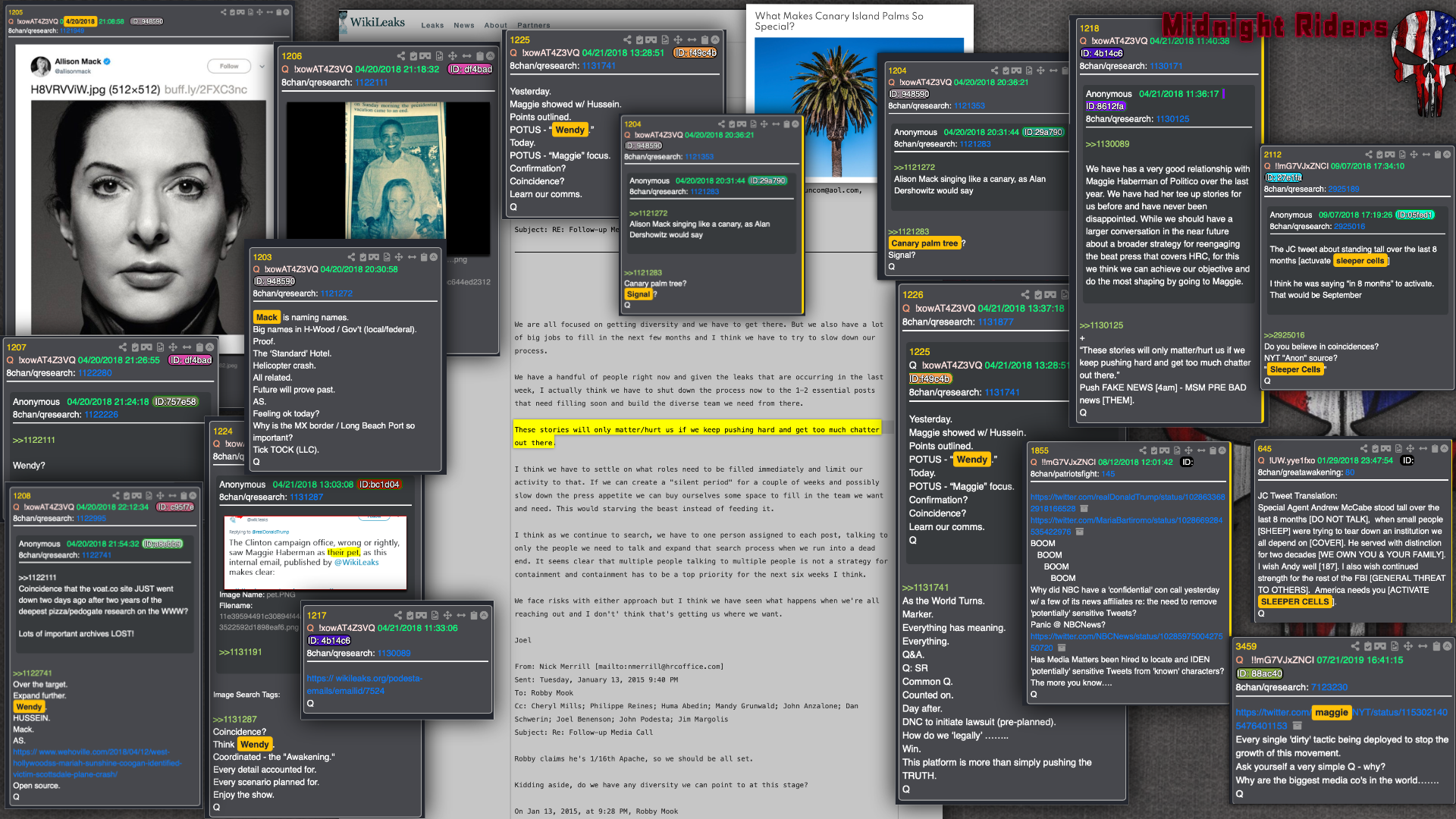Click the clipboard copy icon on post 1855
Screen dimensions: 1456x819
1212,450
